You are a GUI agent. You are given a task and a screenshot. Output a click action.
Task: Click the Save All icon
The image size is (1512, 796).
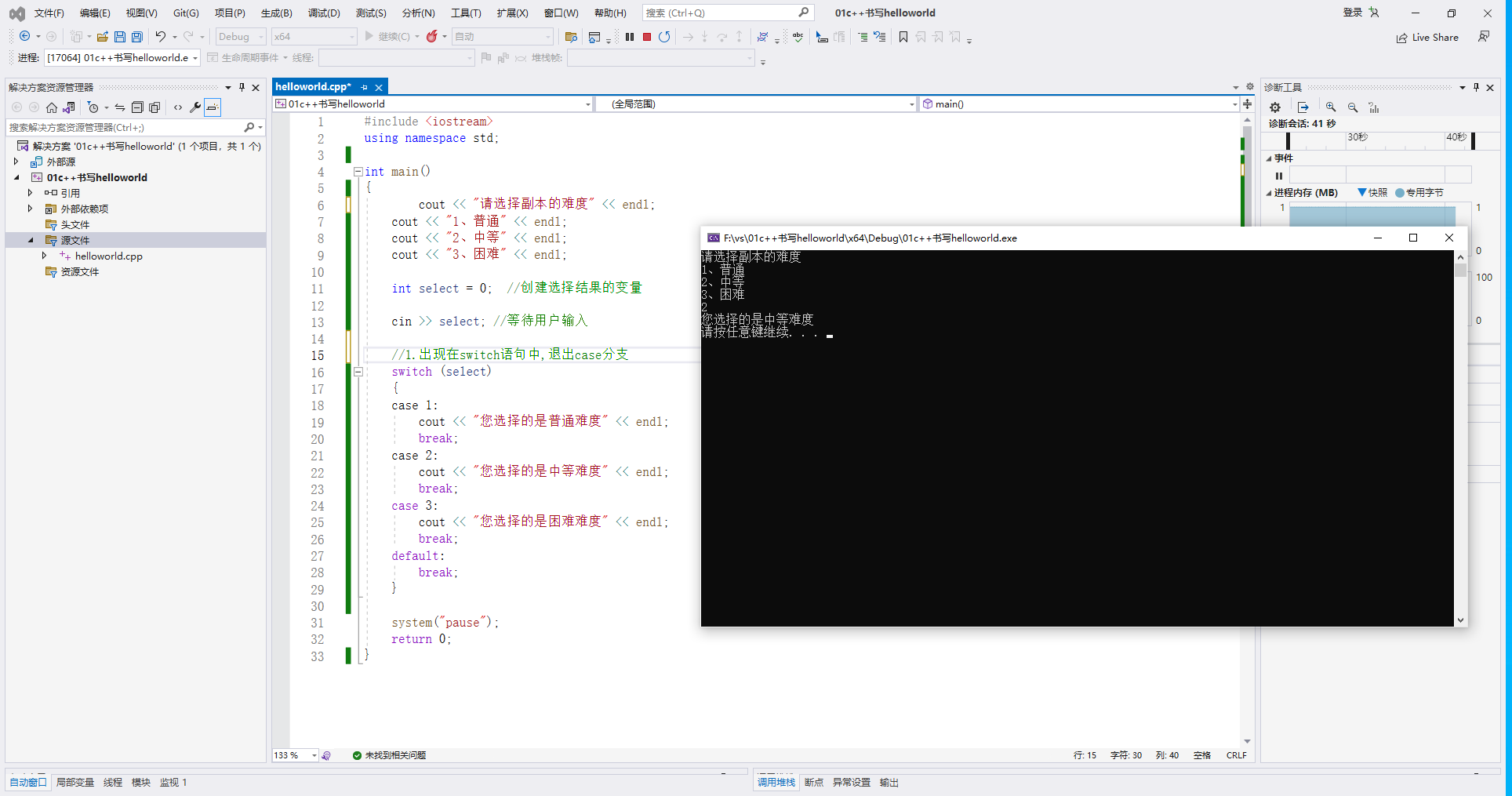coord(137,37)
